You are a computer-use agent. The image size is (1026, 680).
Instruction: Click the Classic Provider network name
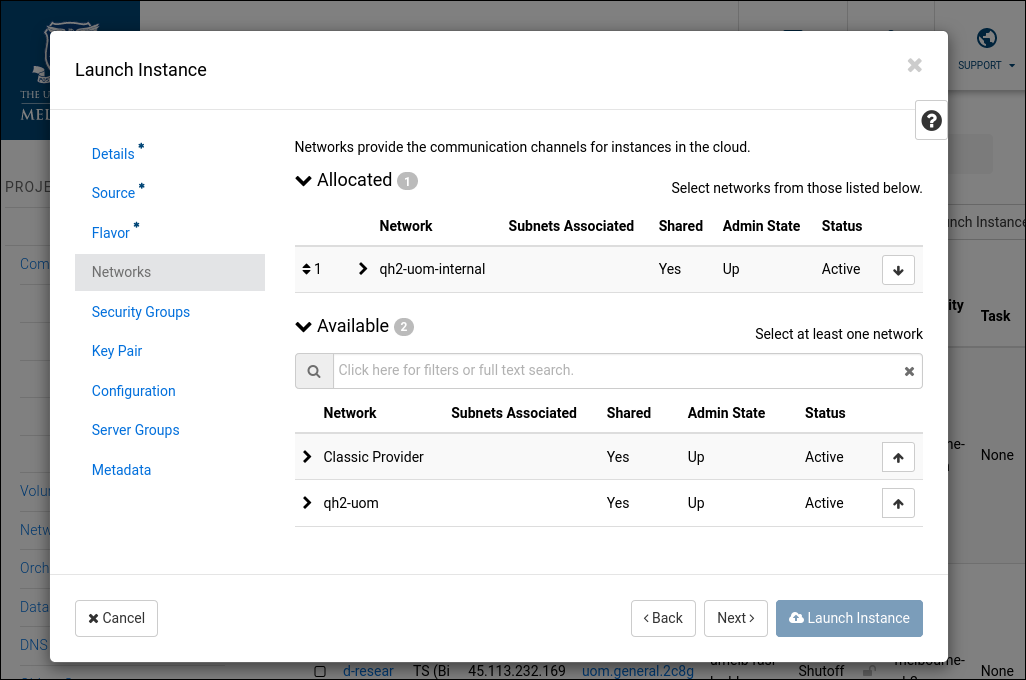[374, 457]
